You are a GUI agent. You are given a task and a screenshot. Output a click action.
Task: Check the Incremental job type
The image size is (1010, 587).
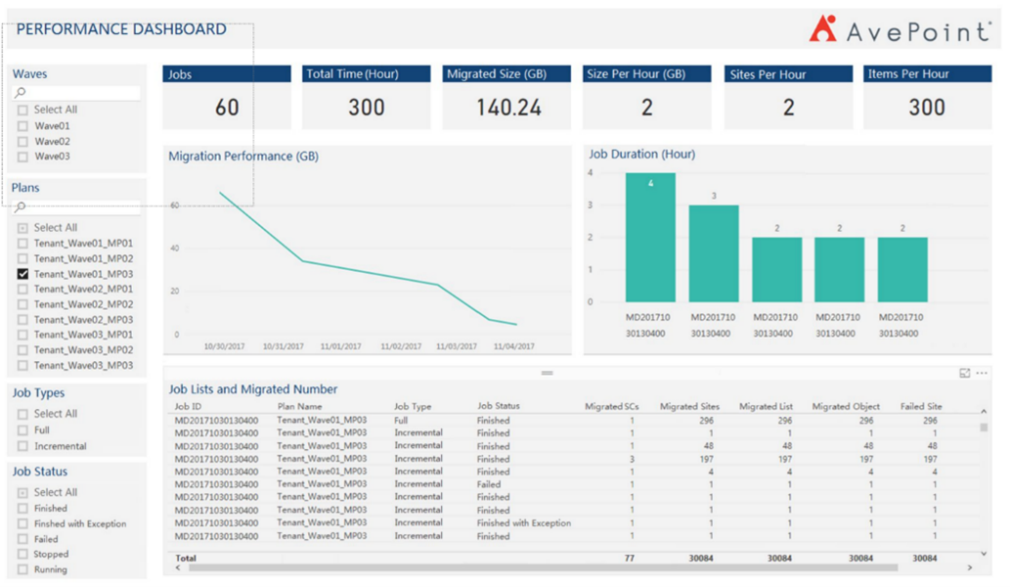click(x=23, y=447)
